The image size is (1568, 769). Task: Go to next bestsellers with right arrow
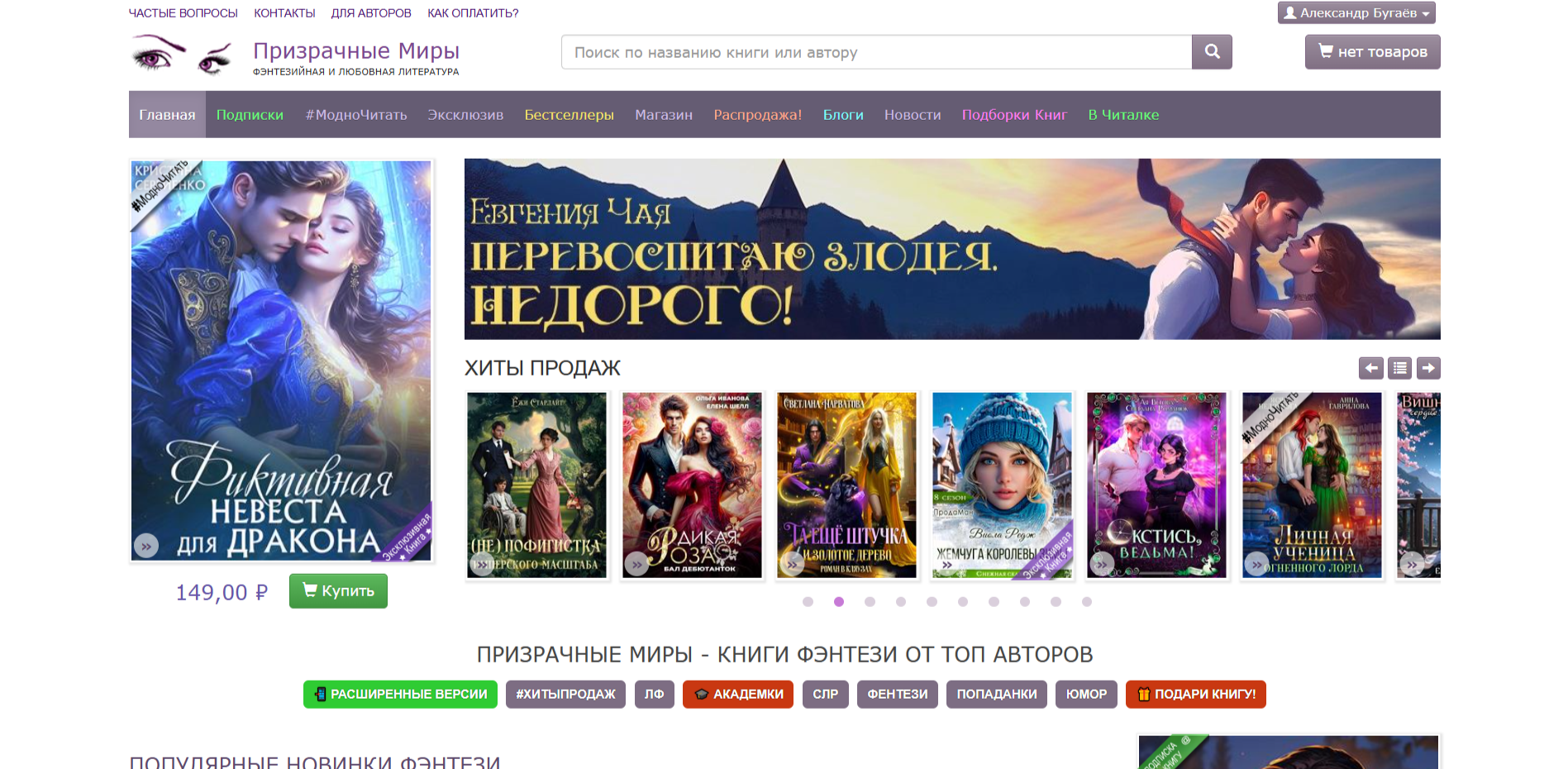1428,368
